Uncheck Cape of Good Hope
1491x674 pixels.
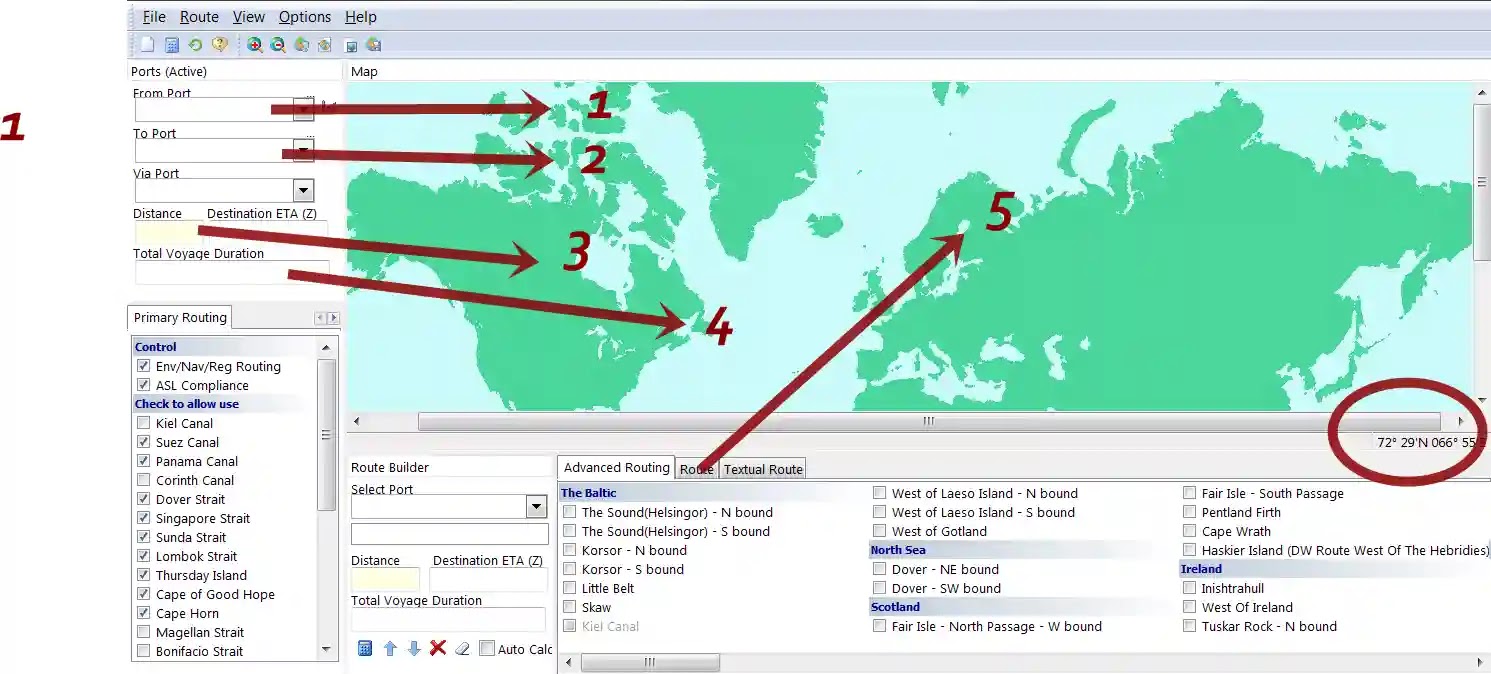point(143,594)
